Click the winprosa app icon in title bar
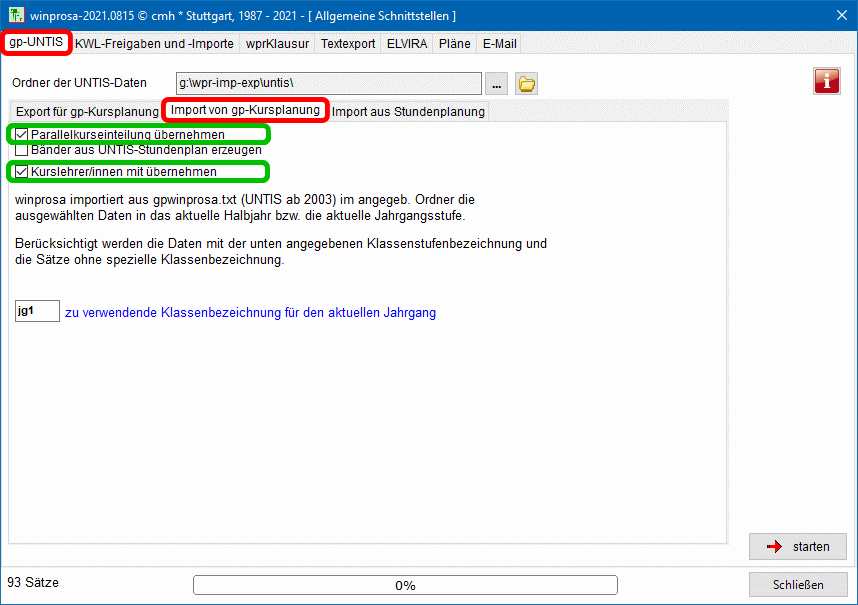858x605 pixels. pyautogui.click(x=16, y=15)
